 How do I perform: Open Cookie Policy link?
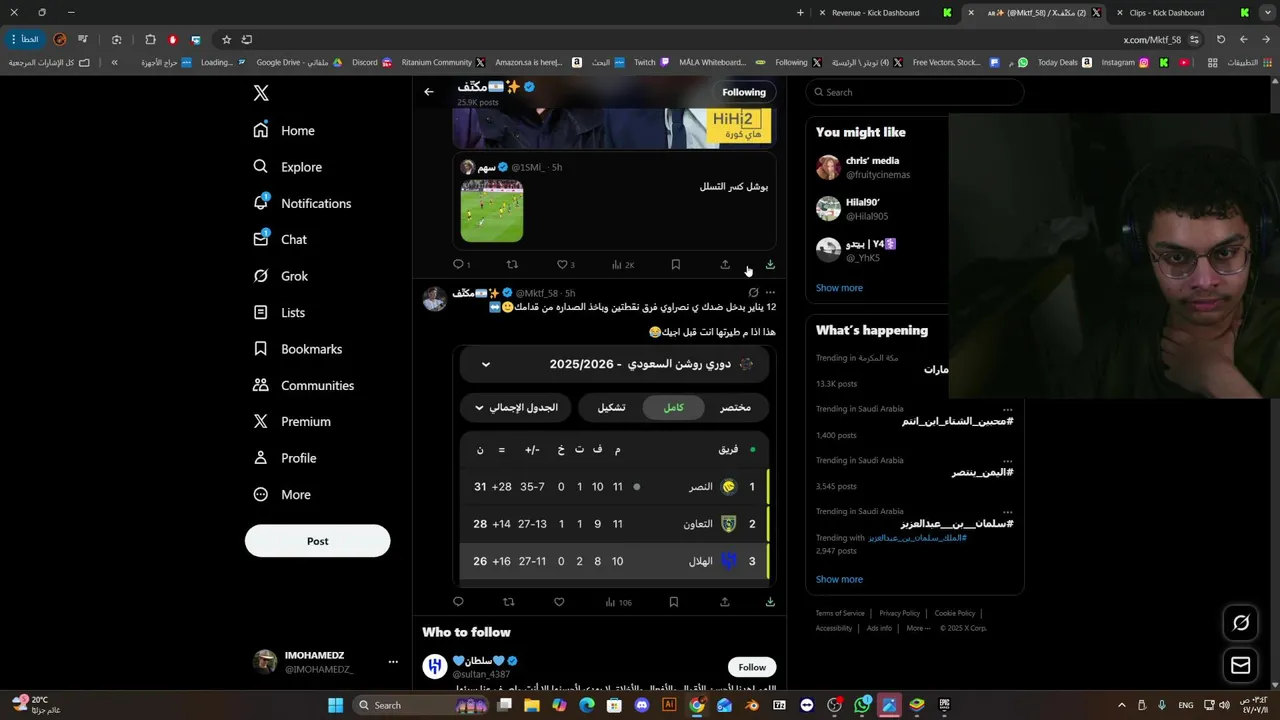pyautogui.click(x=955, y=613)
